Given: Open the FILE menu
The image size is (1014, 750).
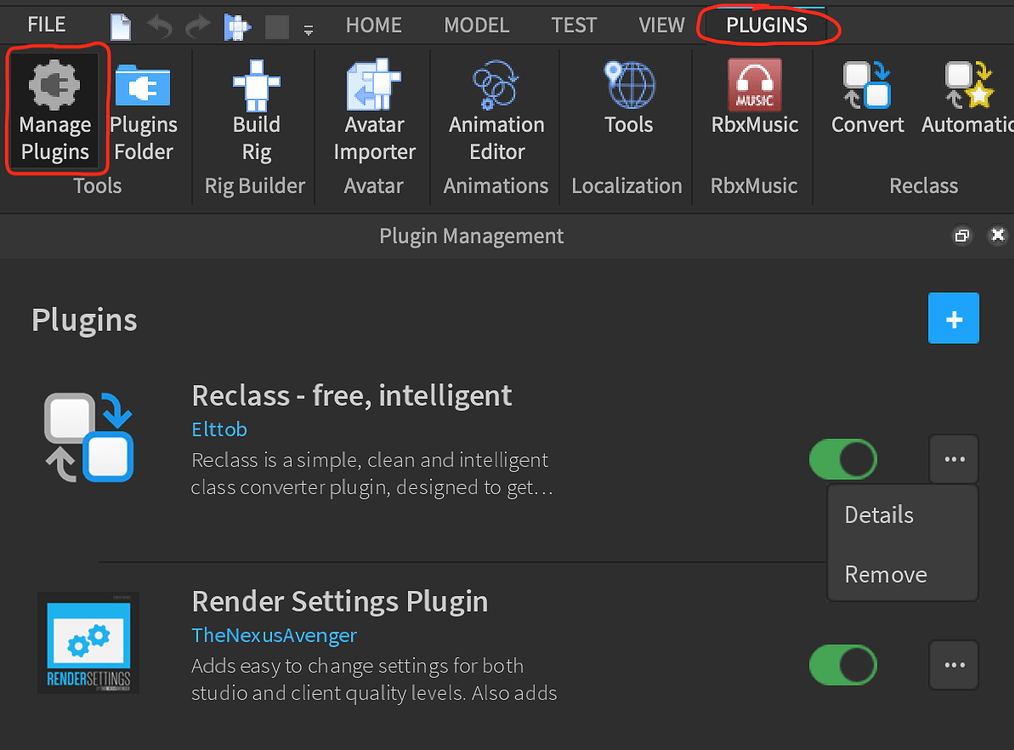Looking at the screenshot, I should (46, 24).
